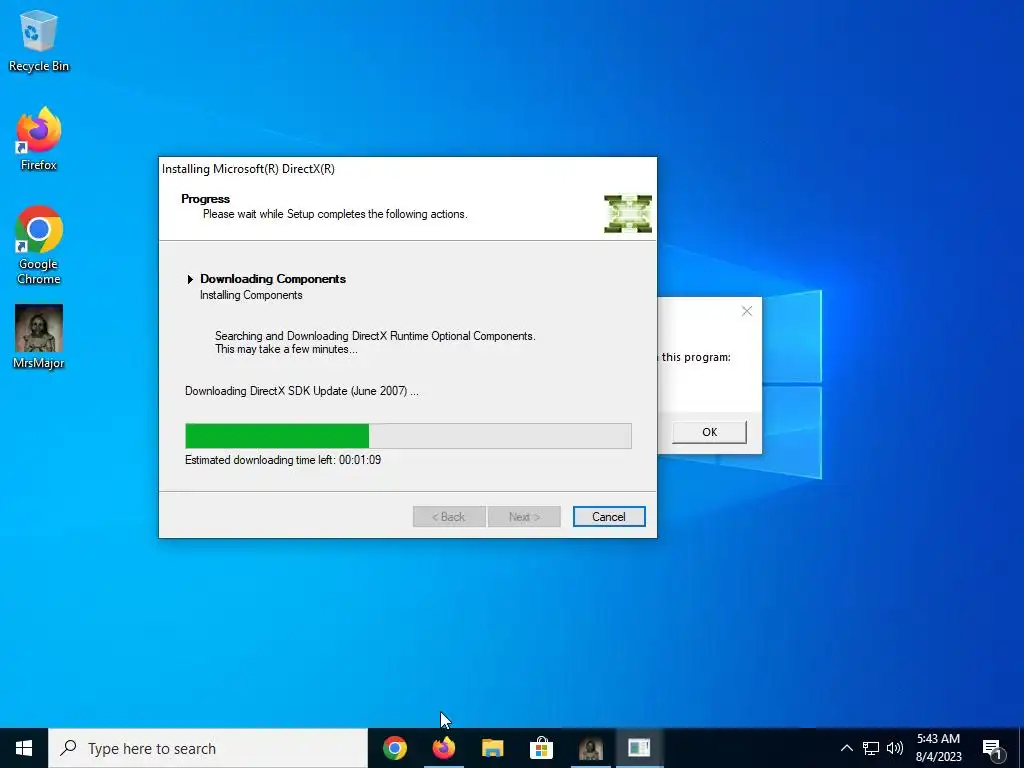Open the clock showing 5:43 AM
The width and height of the screenshot is (1024, 768).
(x=938, y=748)
